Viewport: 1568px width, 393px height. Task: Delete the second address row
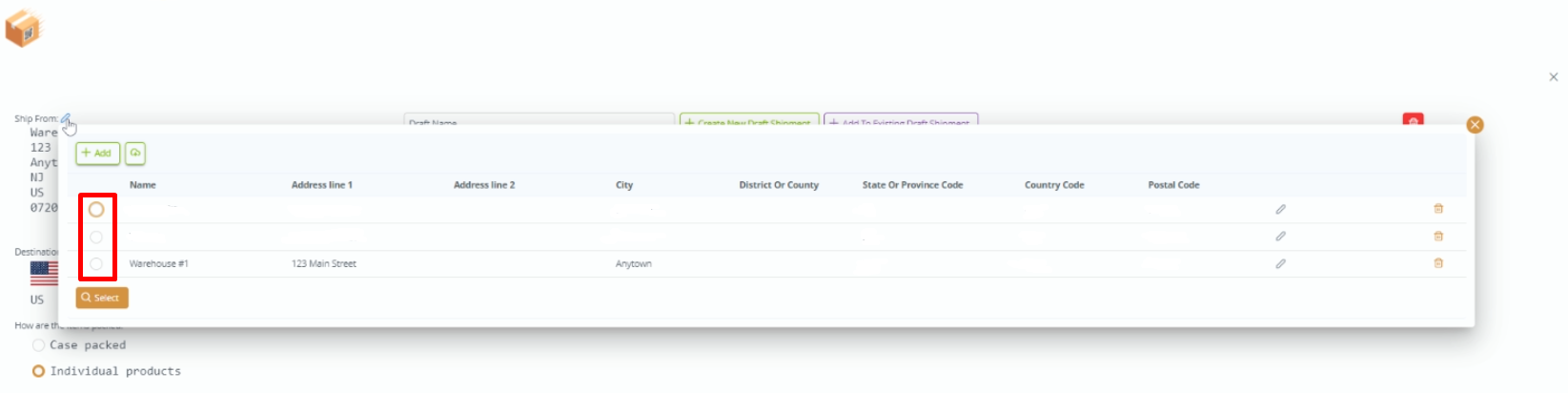point(1438,236)
